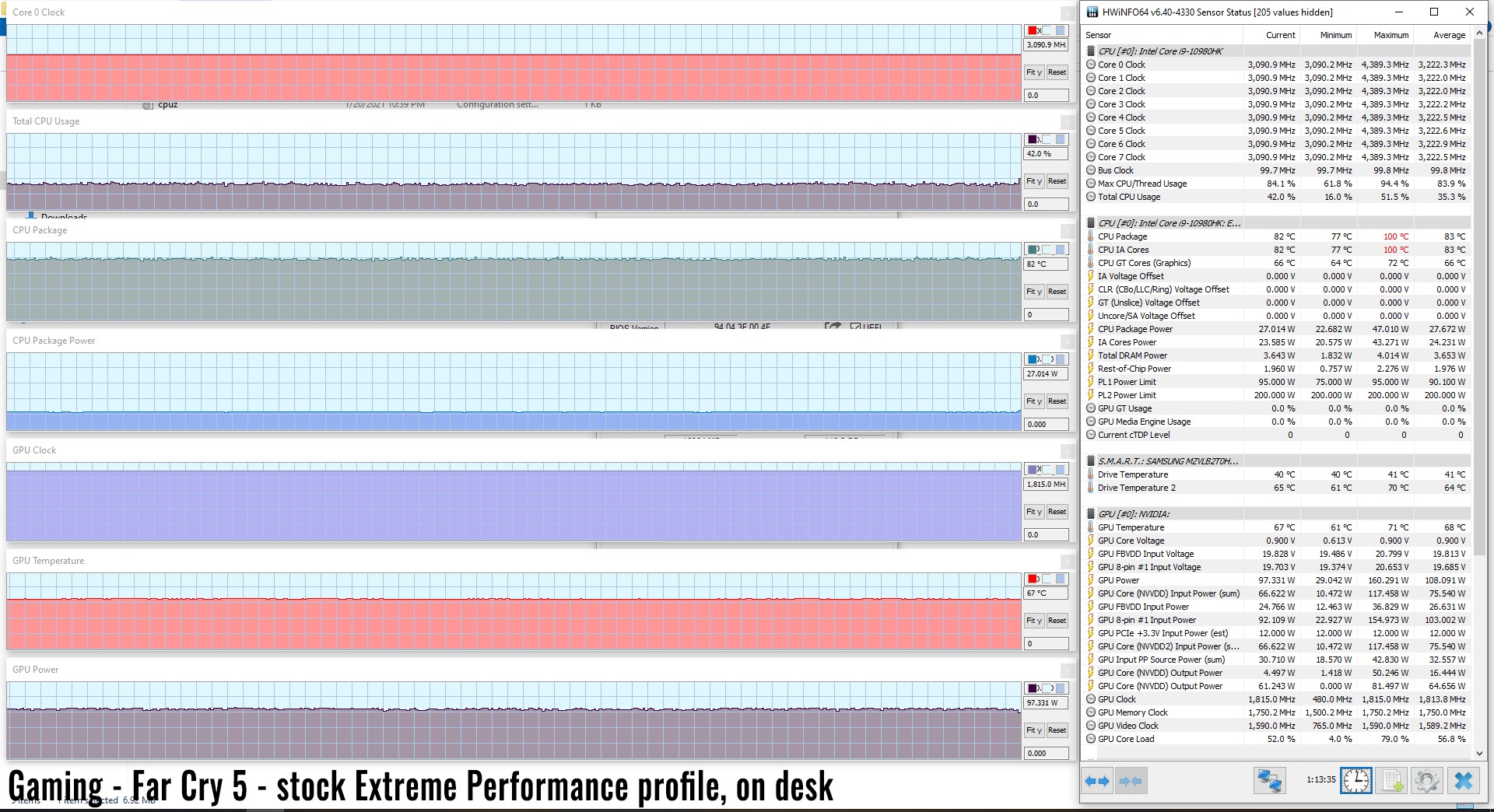Click the blue X close sensors icon
This screenshot has width=1494, height=812.
click(1464, 781)
